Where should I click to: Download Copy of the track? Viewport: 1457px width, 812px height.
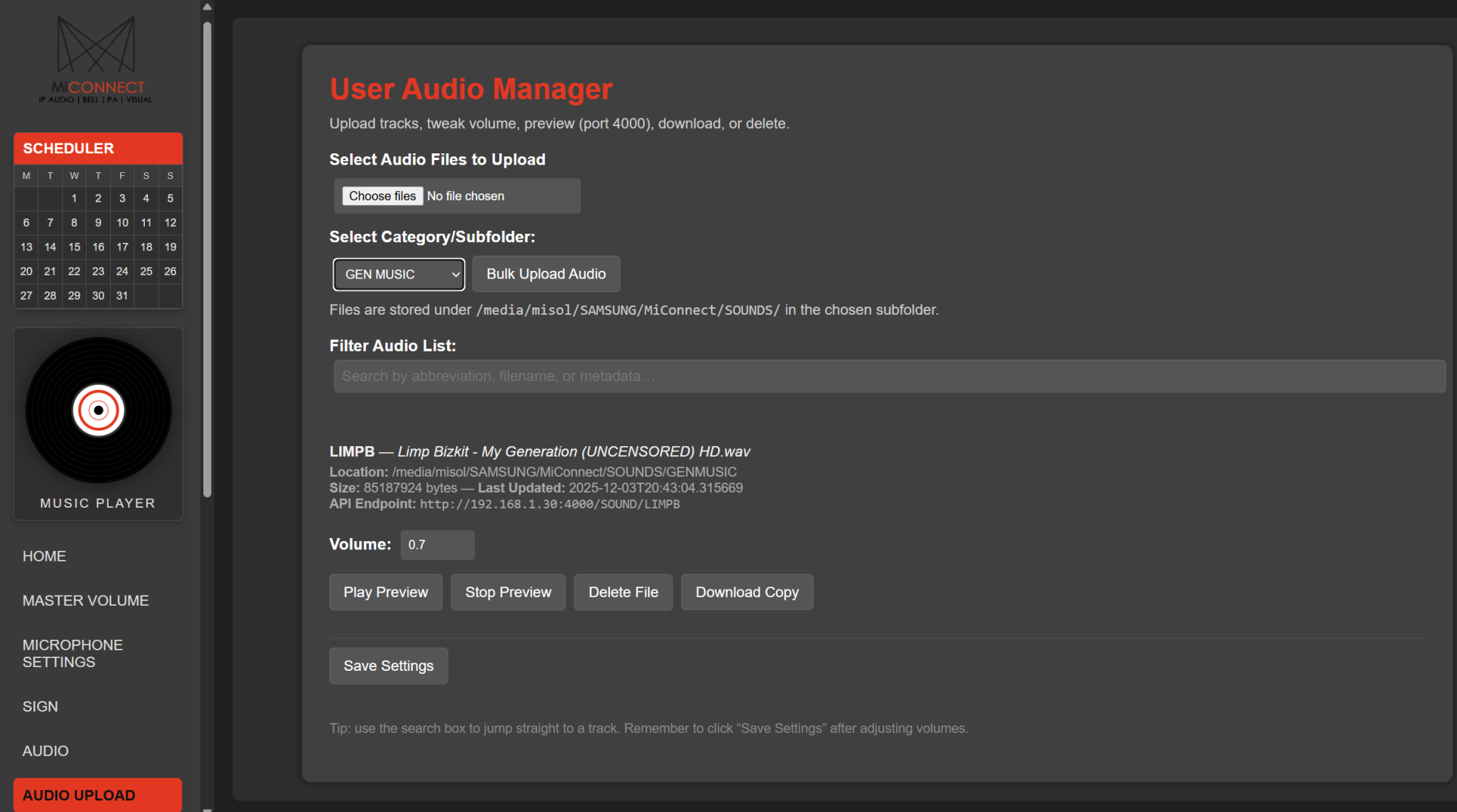point(747,592)
